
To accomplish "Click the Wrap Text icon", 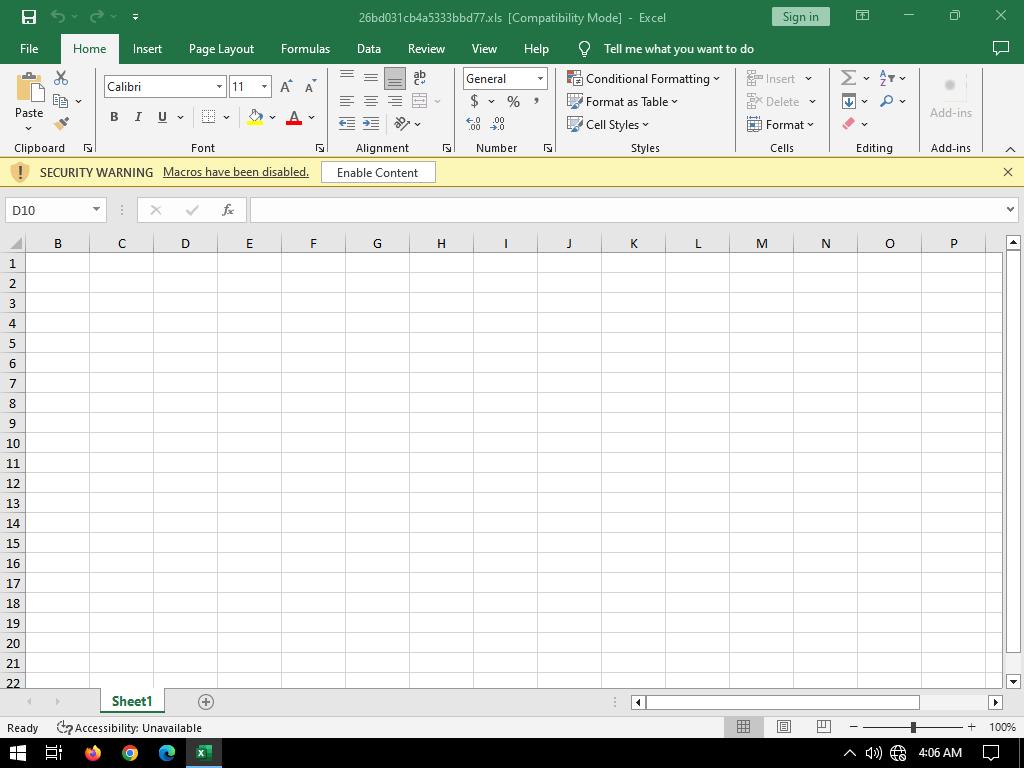I will 420,78.
